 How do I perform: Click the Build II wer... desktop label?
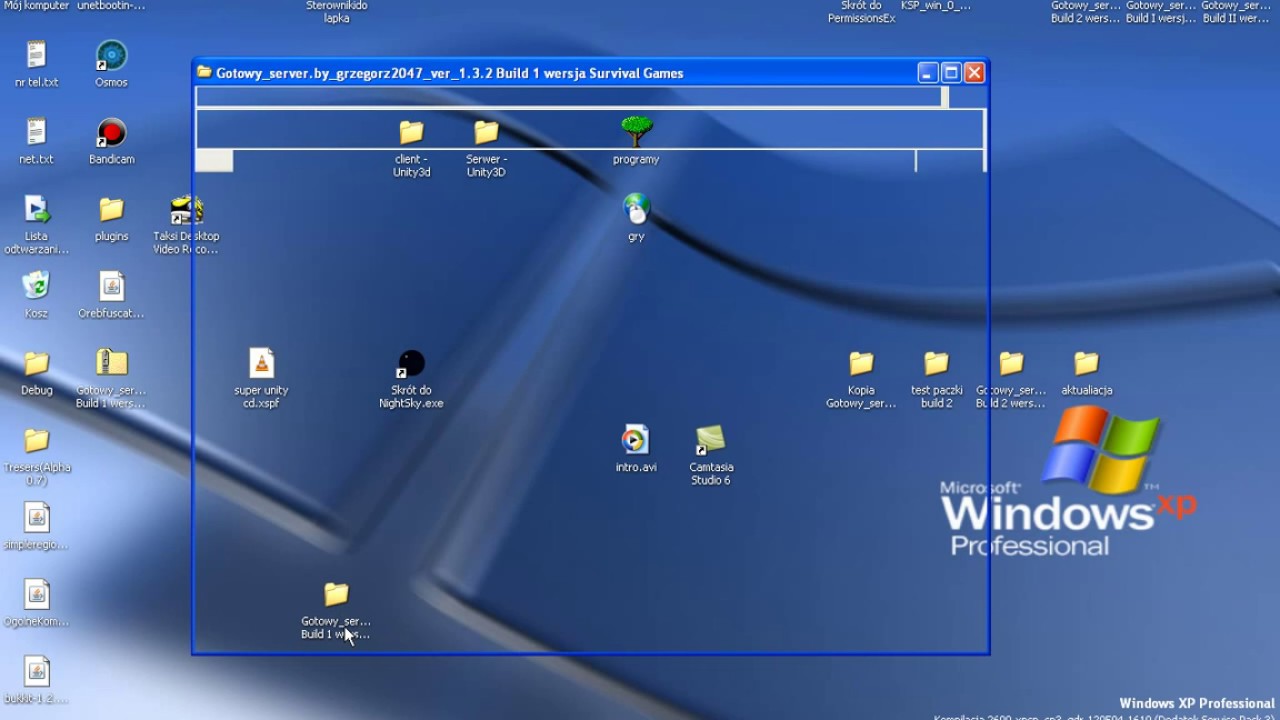1236,12
